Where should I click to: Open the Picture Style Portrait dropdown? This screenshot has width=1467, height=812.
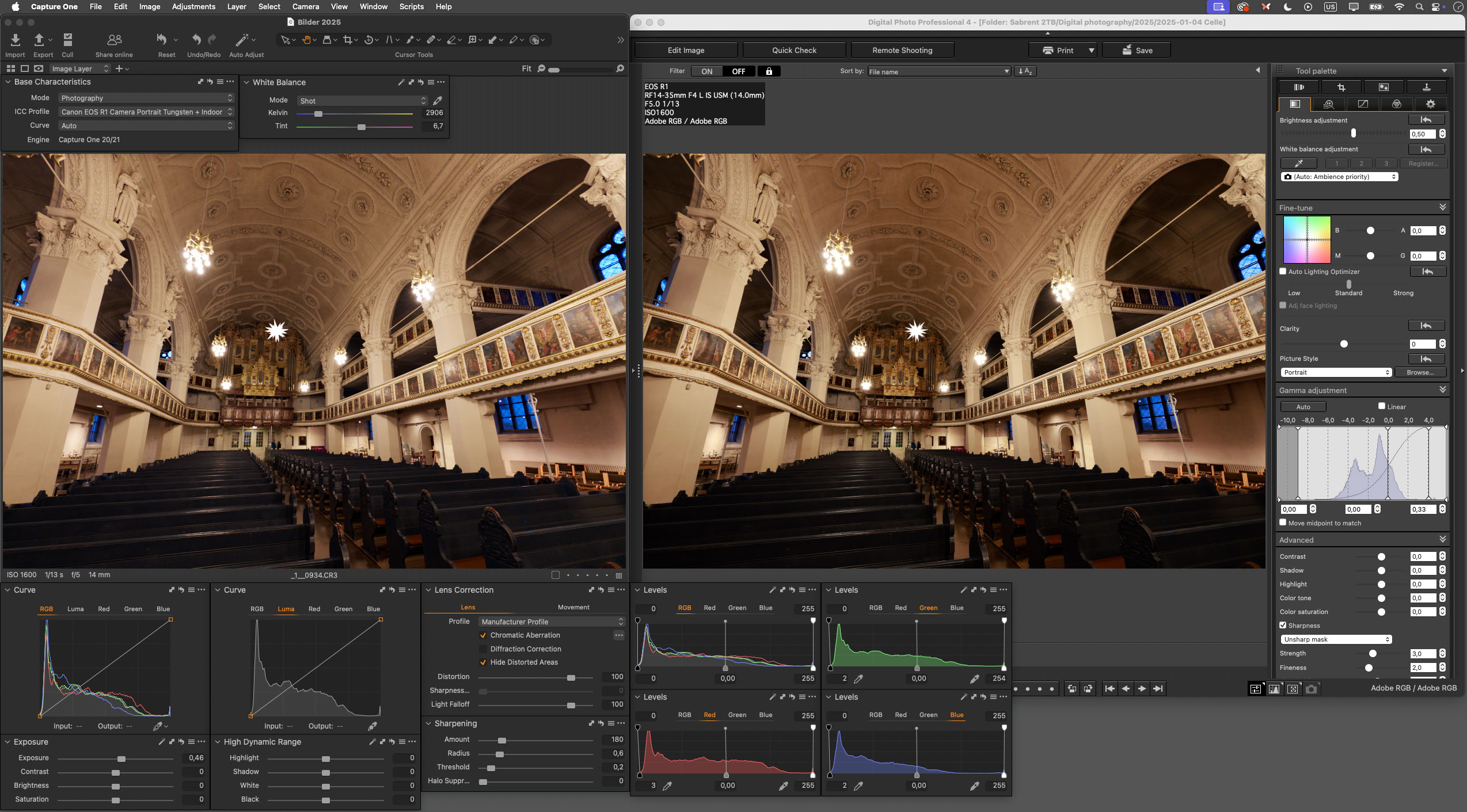[x=1336, y=372]
